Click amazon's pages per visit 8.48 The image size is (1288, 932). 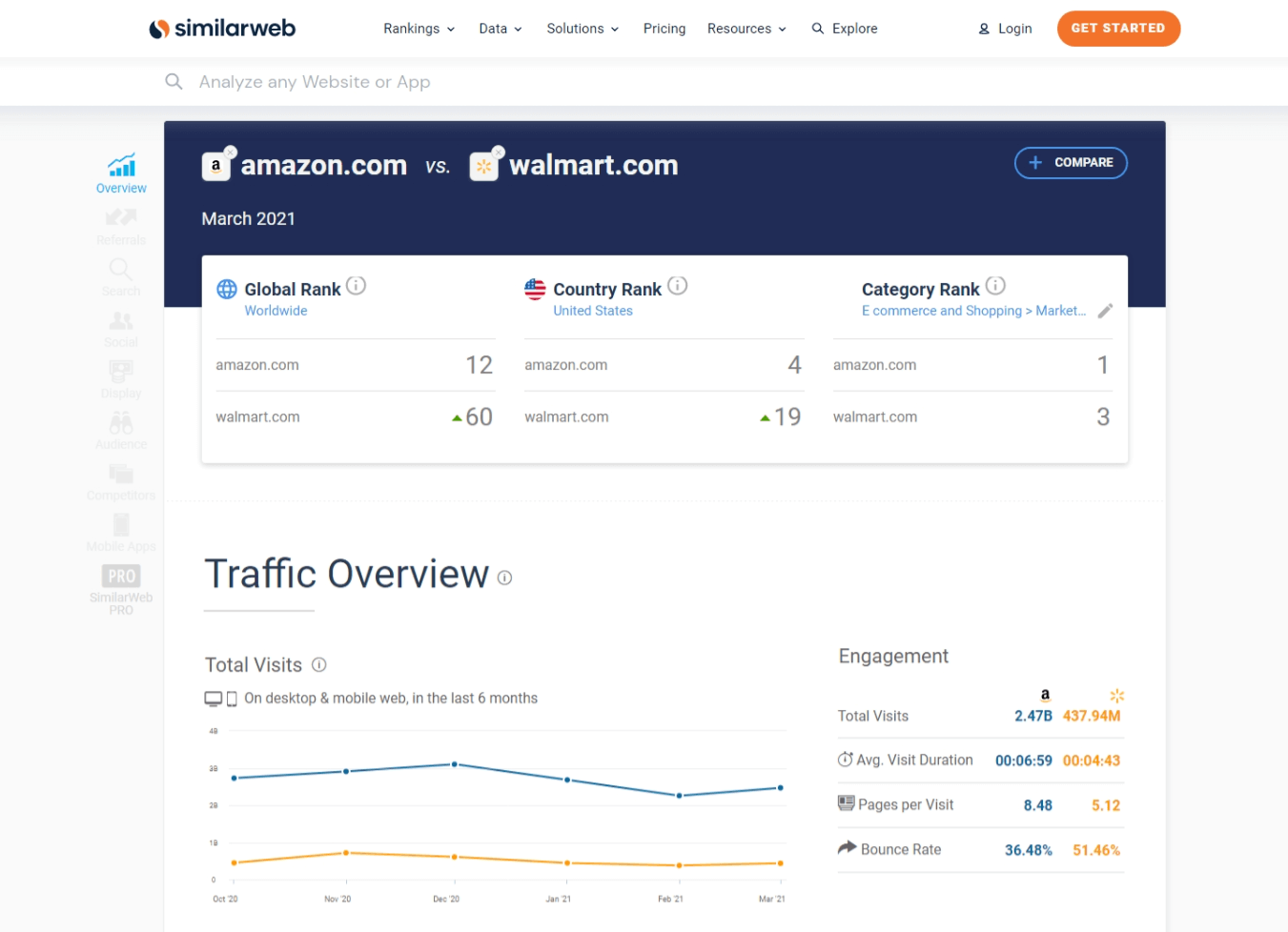(x=1038, y=805)
